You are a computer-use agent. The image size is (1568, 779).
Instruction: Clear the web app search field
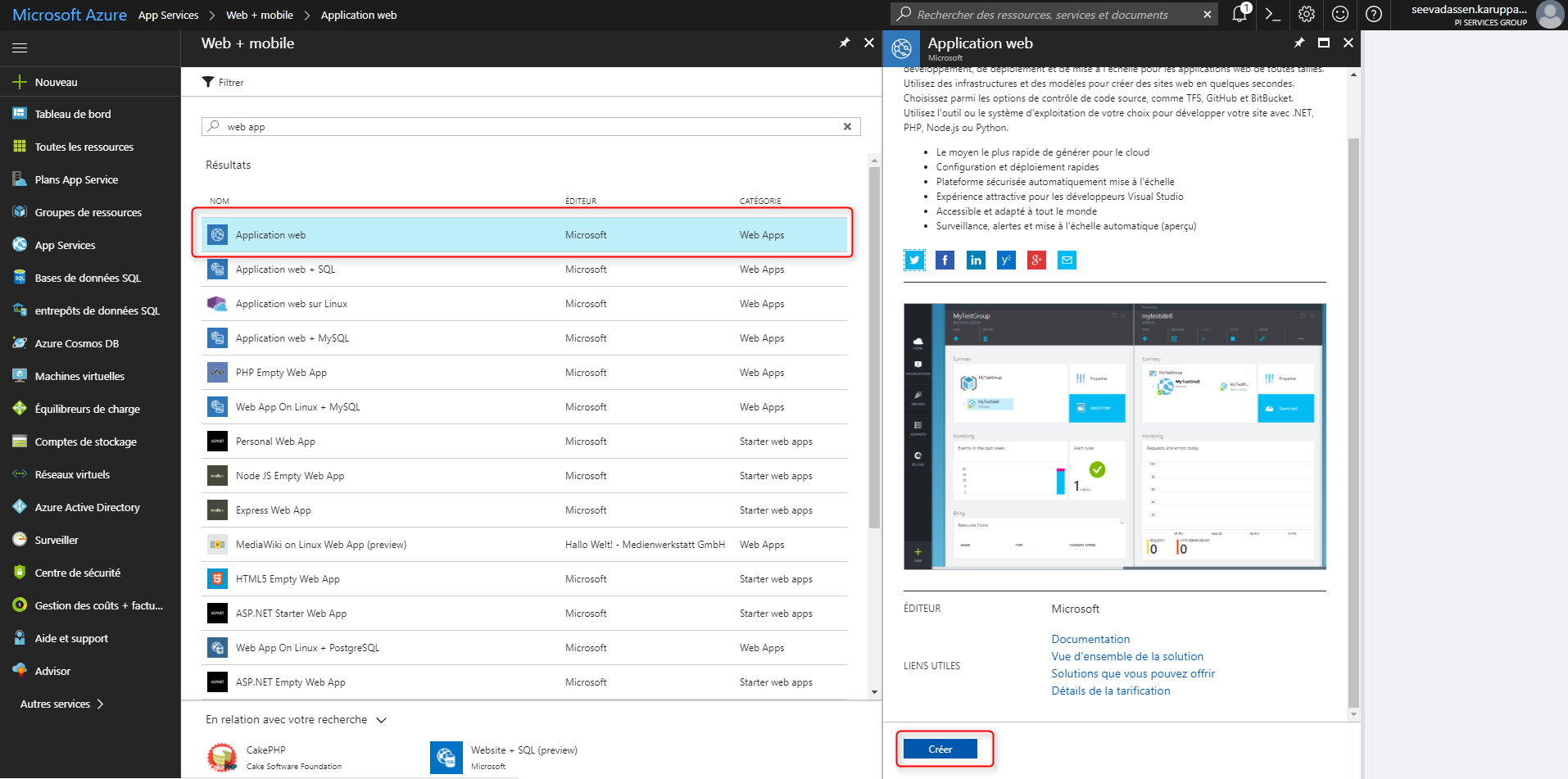click(x=847, y=127)
